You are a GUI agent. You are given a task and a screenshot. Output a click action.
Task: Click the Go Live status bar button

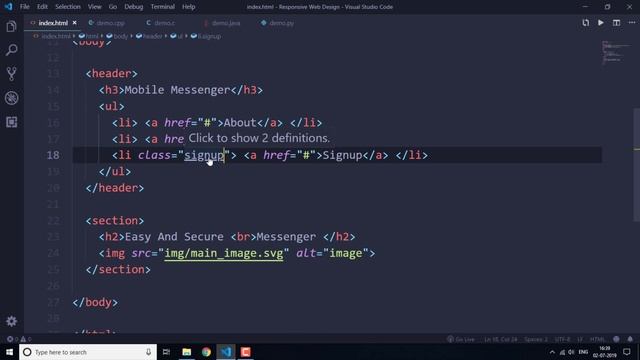[461, 339]
